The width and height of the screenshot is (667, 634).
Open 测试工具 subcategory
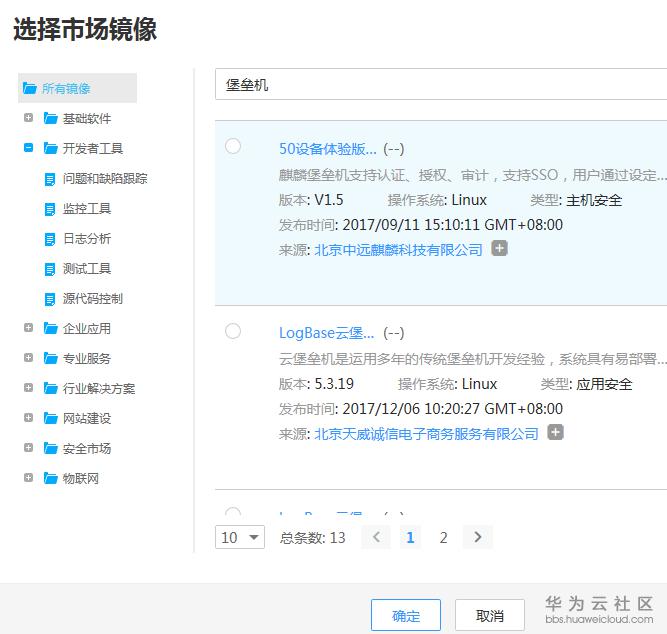pos(87,268)
